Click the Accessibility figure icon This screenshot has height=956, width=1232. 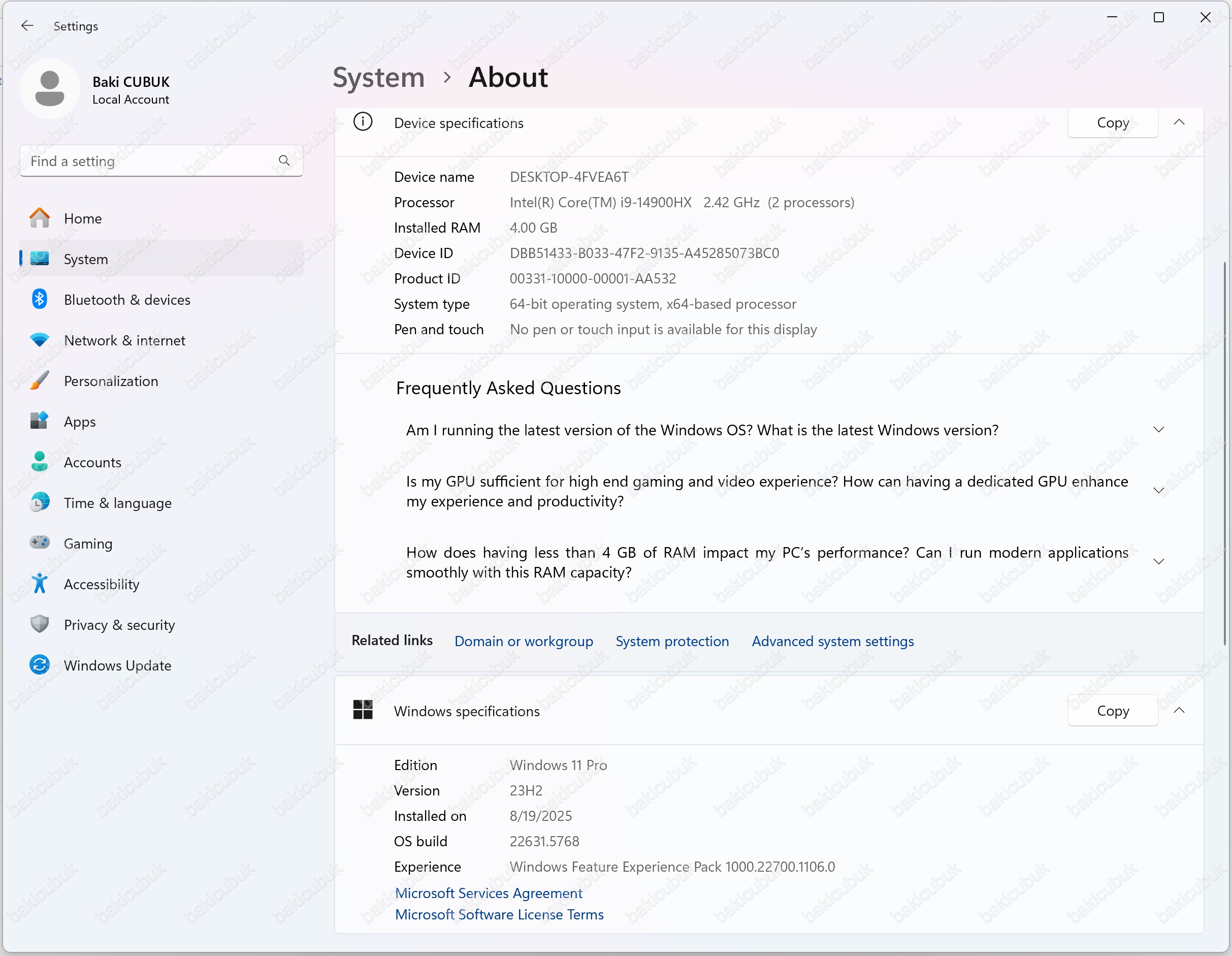[x=40, y=584]
